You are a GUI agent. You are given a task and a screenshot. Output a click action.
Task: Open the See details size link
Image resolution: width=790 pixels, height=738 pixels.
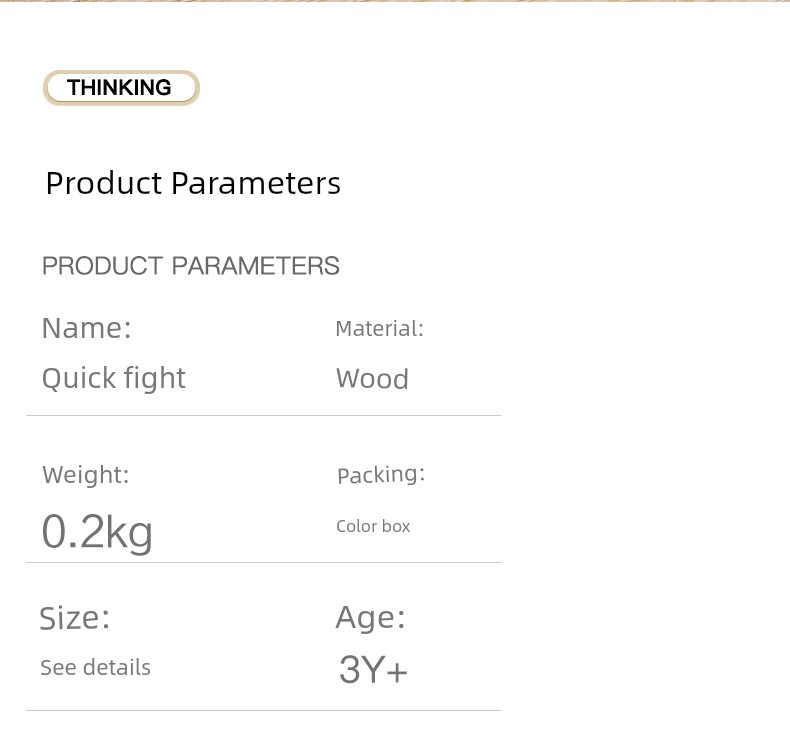(95, 667)
